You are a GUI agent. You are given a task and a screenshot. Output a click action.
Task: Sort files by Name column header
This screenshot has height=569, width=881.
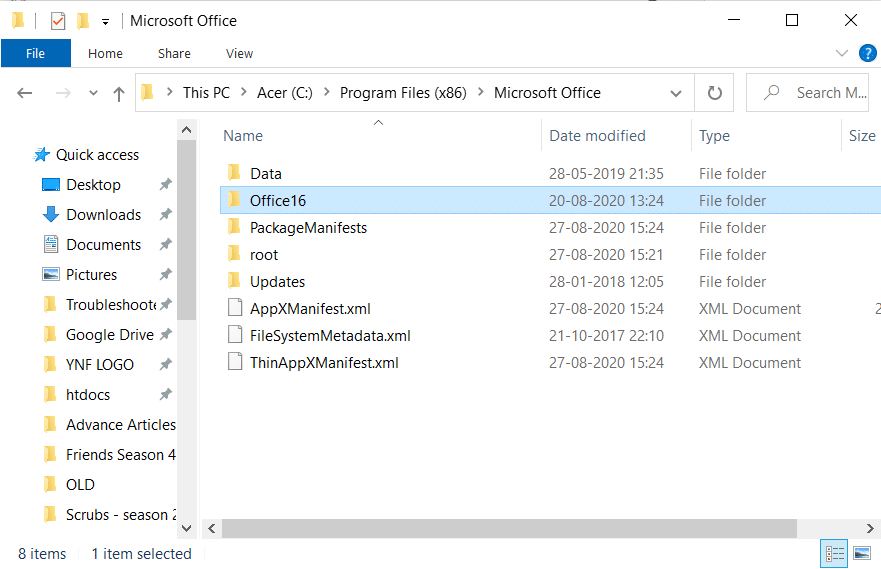pyautogui.click(x=243, y=136)
